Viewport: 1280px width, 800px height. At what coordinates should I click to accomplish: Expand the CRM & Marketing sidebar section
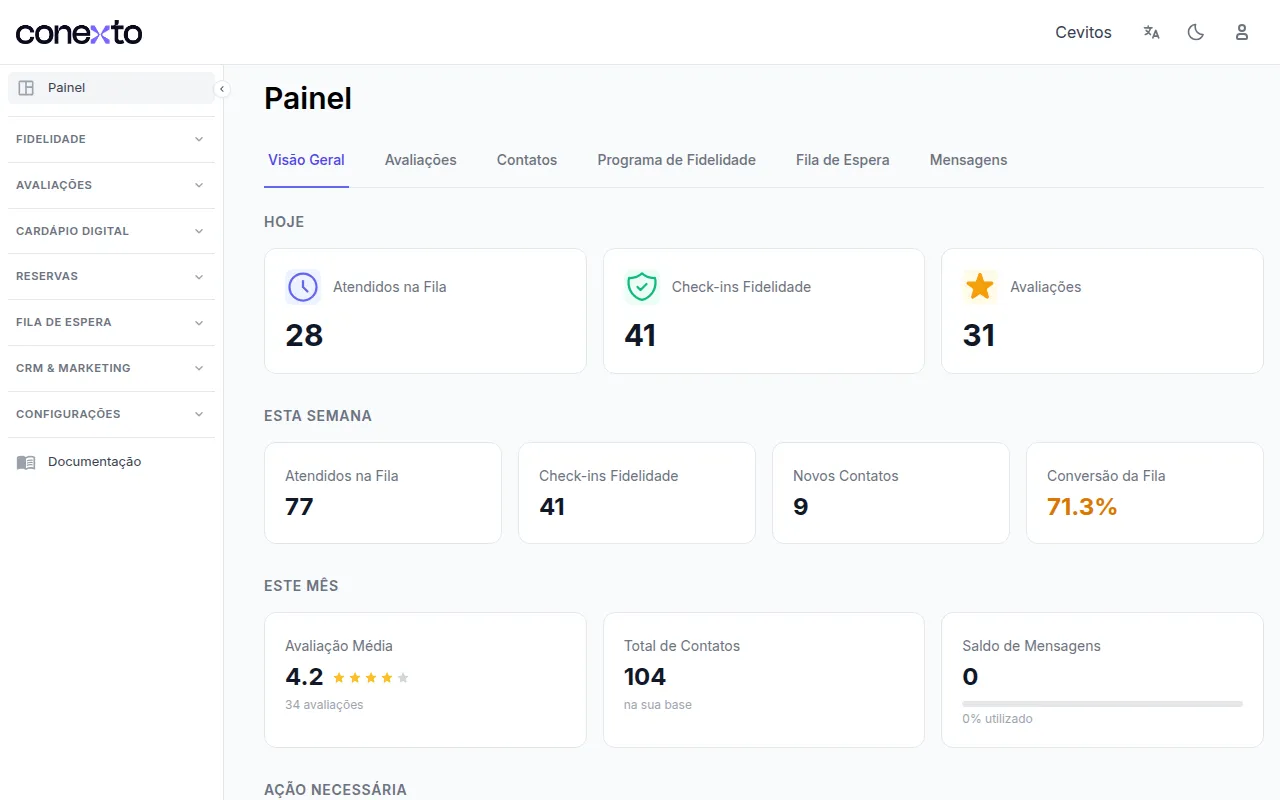(x=111, y=368)
